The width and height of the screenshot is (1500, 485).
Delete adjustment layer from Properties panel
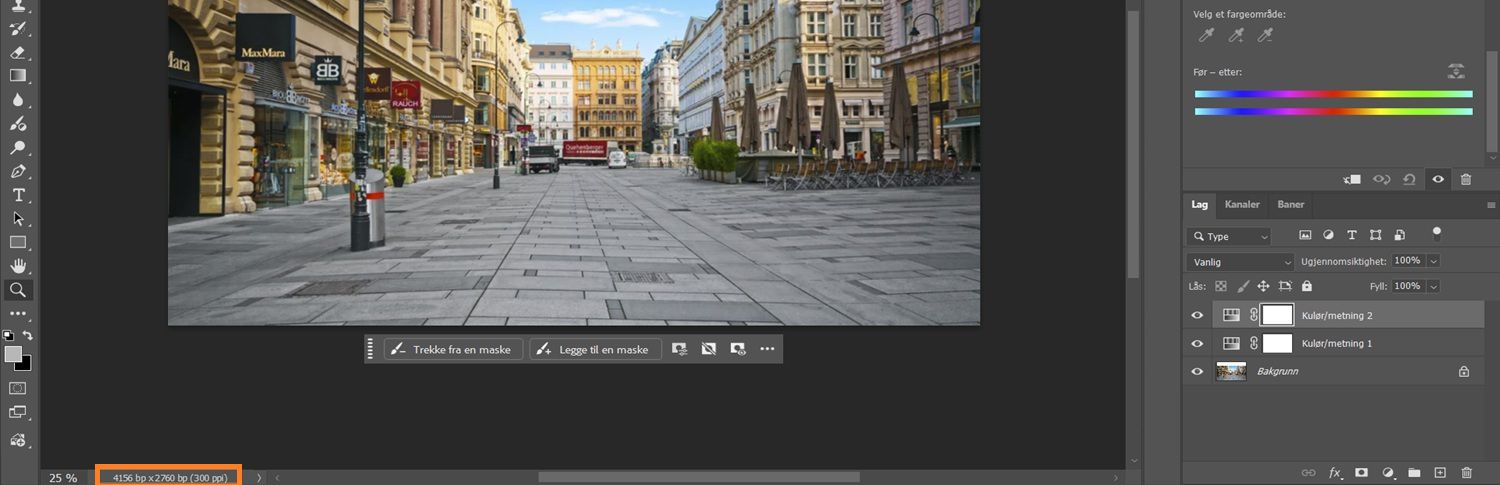coord(1466,179)
